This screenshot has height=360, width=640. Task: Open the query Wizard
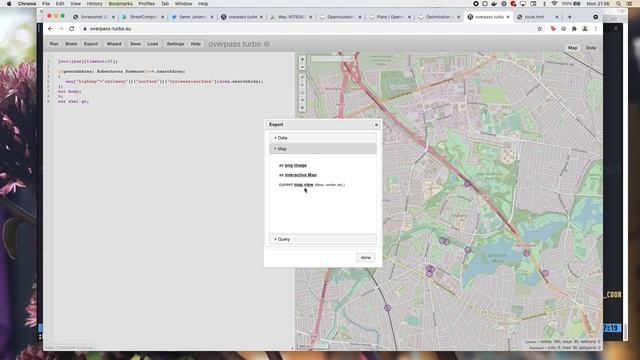click(114, 44)
